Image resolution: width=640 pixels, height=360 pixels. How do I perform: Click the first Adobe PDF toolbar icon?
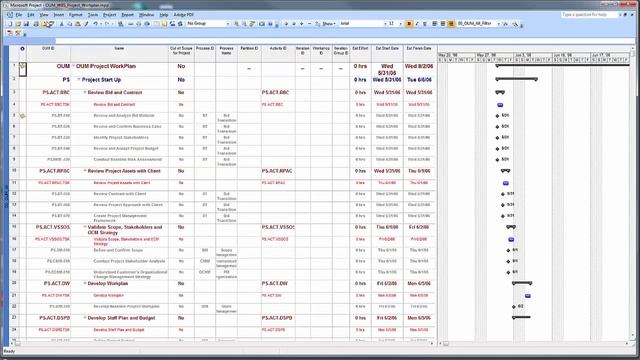(x=10, y=33)
